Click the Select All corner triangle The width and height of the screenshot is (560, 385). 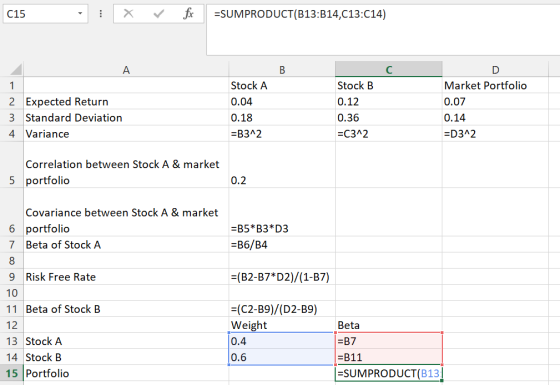pyautogui.click(x=16, y=69)
